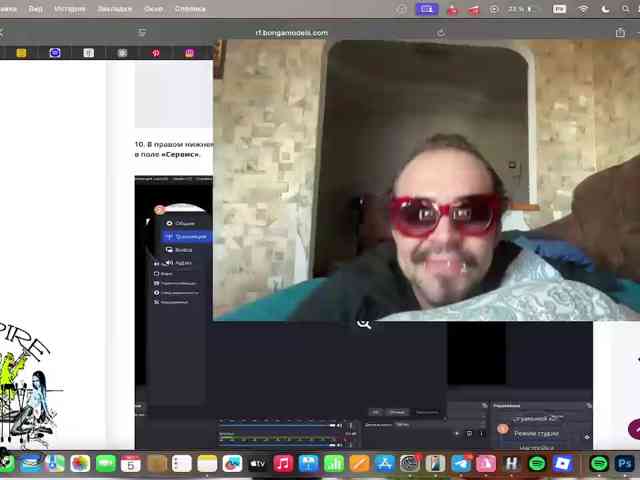Screen dimensions: 640x480
Task: Click the Wi-Fi status icon
Action: 583,9
